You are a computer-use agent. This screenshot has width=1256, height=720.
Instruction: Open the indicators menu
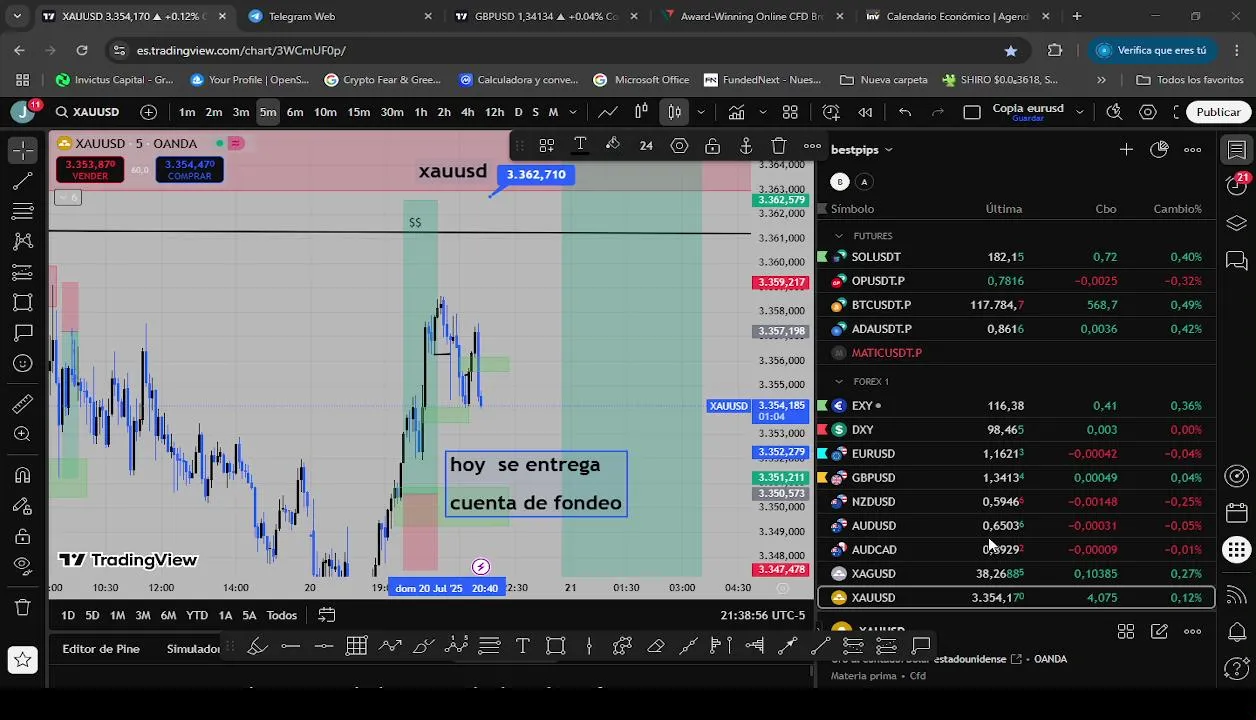click(x=737, y=112)
